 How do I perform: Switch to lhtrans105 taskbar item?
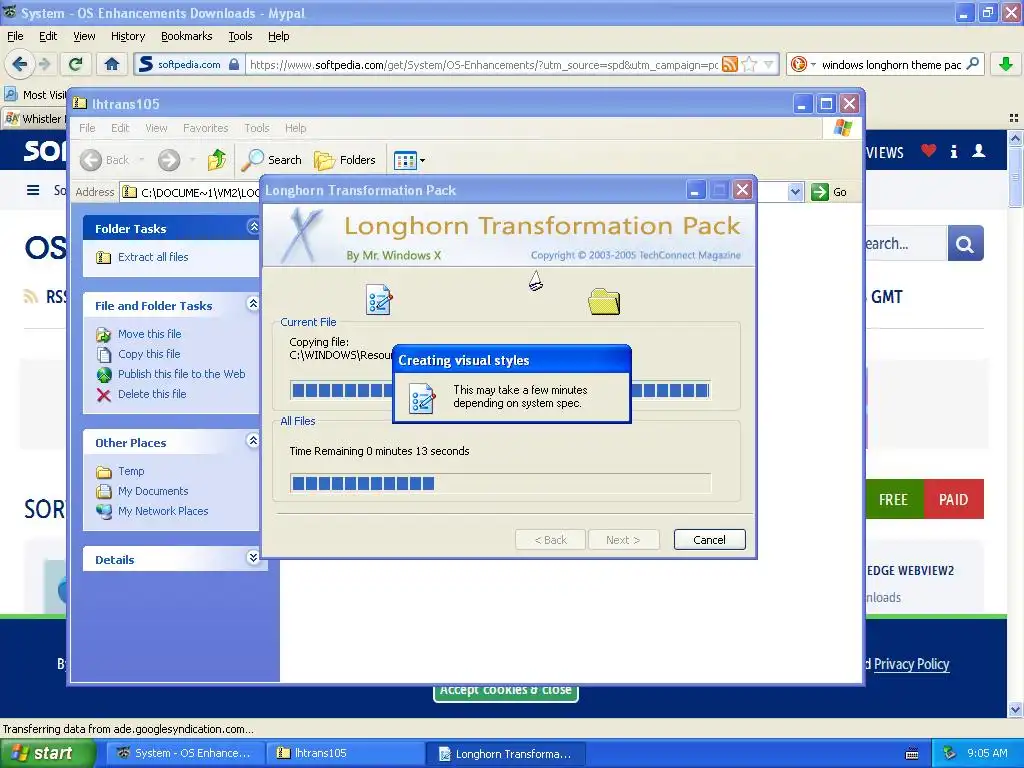tap(345, 753)
